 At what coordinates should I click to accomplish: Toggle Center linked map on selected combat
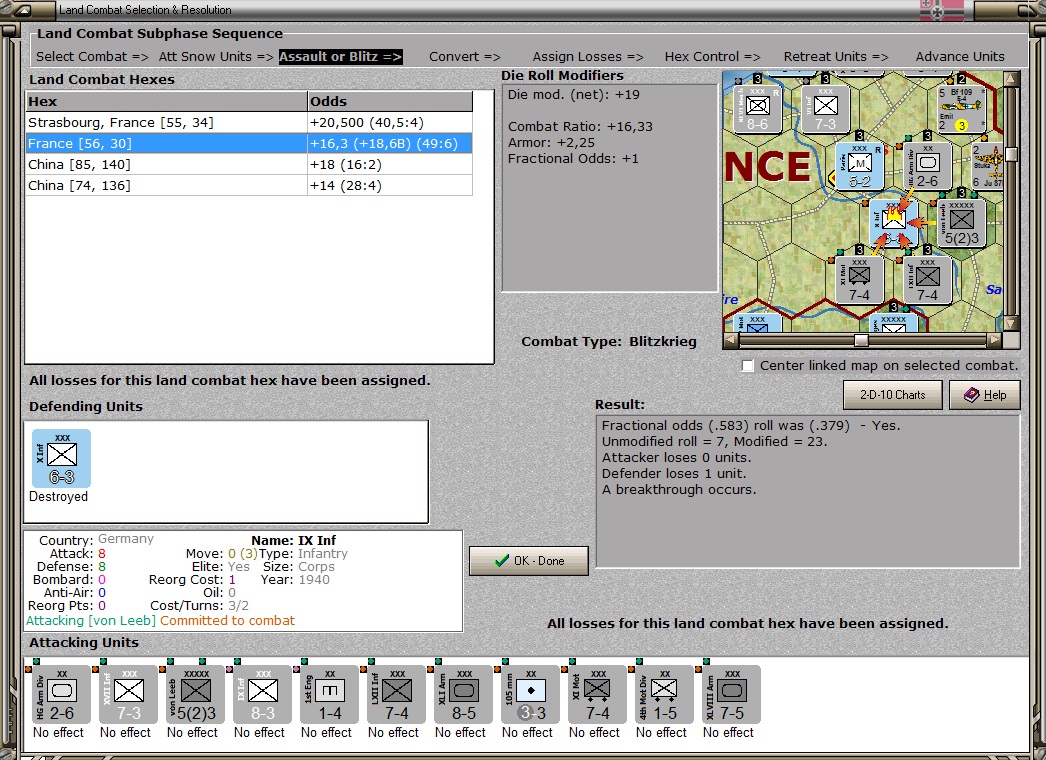748,366
